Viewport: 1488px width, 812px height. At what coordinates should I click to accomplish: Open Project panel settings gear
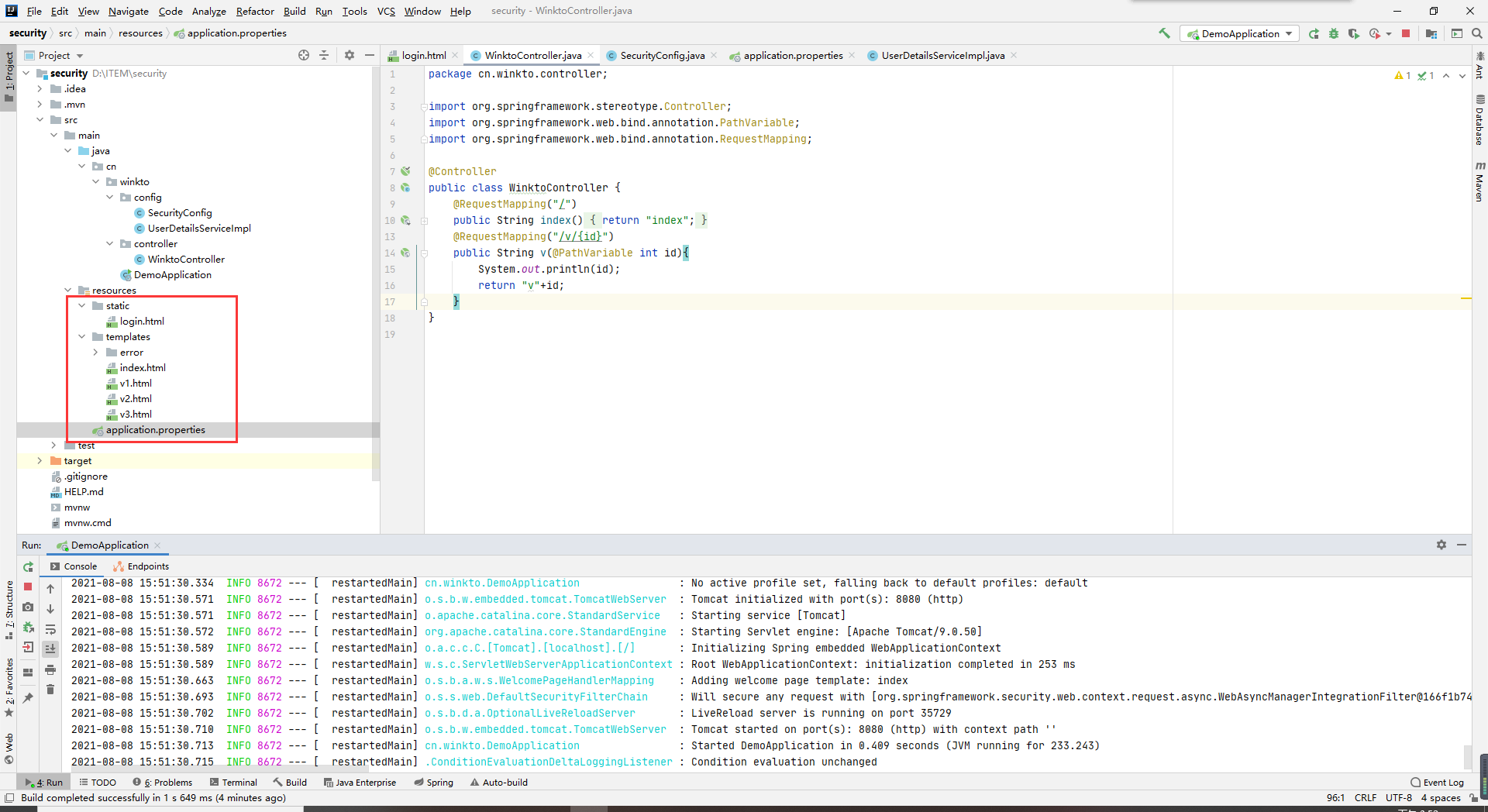pos(350,55)
